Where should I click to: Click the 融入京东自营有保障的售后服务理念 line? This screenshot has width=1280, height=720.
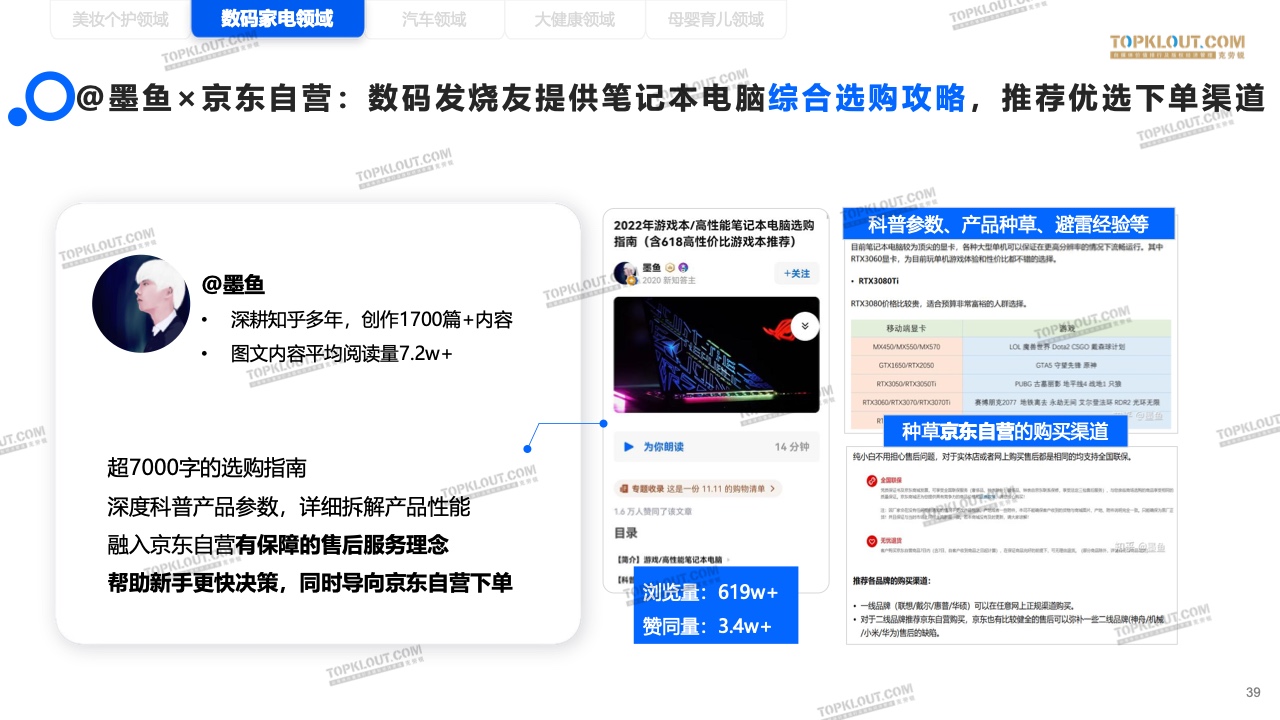pos(278,545)
